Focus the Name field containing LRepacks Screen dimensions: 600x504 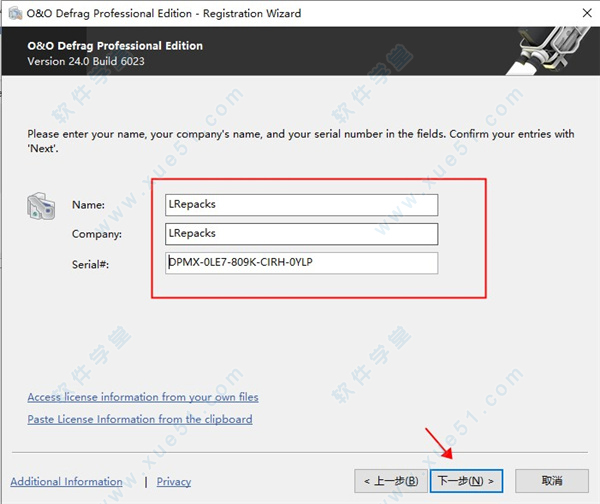click(x=302, y=204)
